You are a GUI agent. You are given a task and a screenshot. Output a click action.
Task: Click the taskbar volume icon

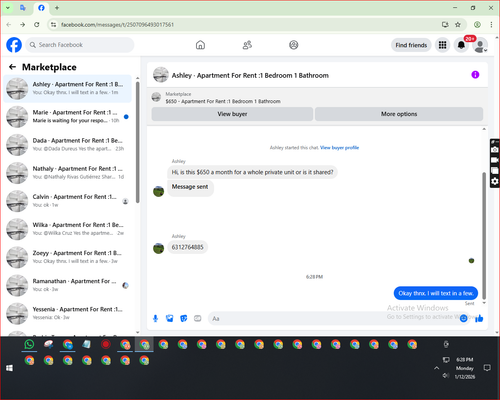click(446, 376)
